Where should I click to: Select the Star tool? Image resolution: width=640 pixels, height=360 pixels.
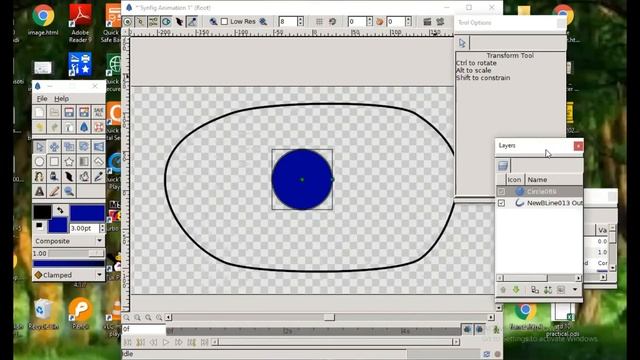69,162
